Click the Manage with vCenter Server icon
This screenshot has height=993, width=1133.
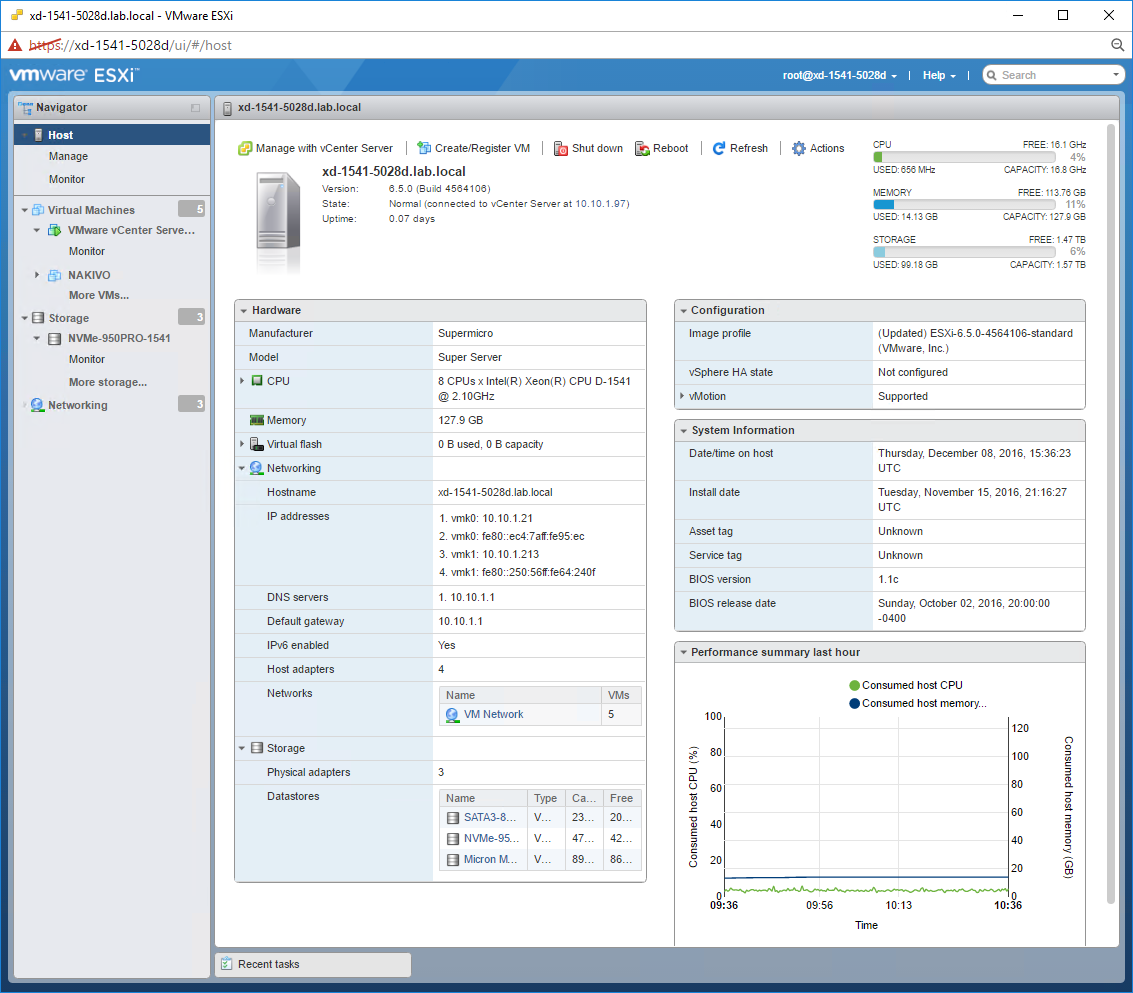(x=245, y=148)
